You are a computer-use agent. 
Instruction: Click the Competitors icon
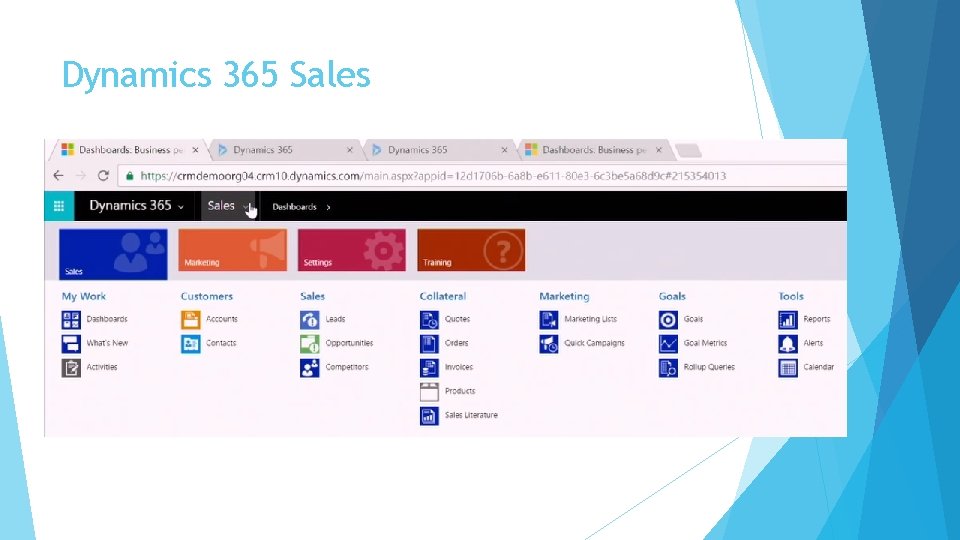(310, 367)
